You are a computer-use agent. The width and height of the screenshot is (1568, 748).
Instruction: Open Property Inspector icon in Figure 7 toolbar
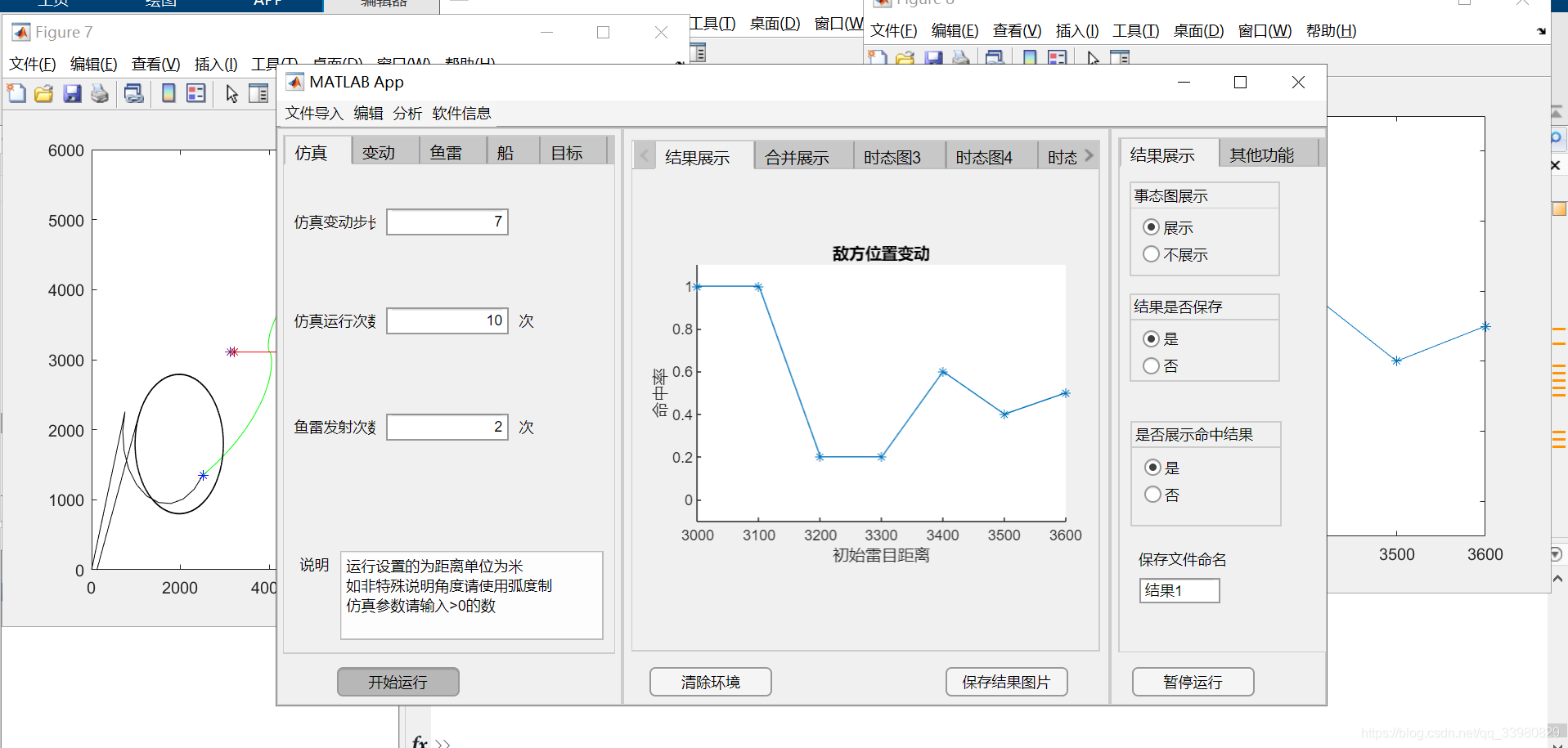point(258,93)
